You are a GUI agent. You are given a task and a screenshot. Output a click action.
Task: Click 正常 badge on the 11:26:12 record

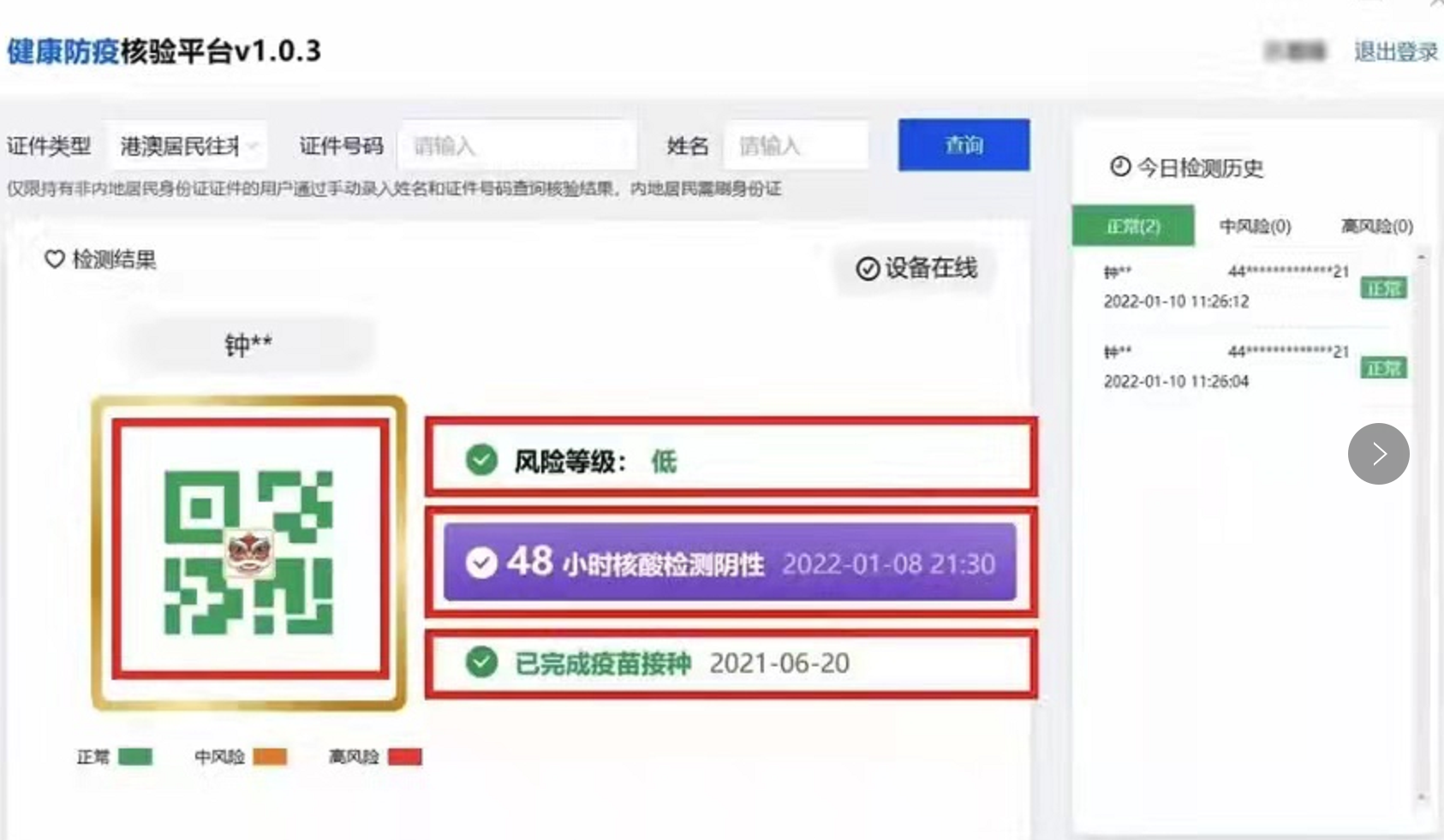[x=1384, y=289]
